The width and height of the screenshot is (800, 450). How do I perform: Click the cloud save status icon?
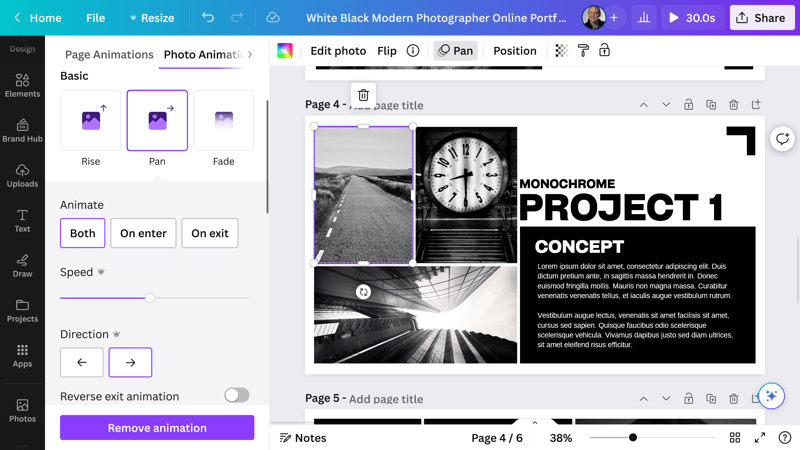[273, 18]
